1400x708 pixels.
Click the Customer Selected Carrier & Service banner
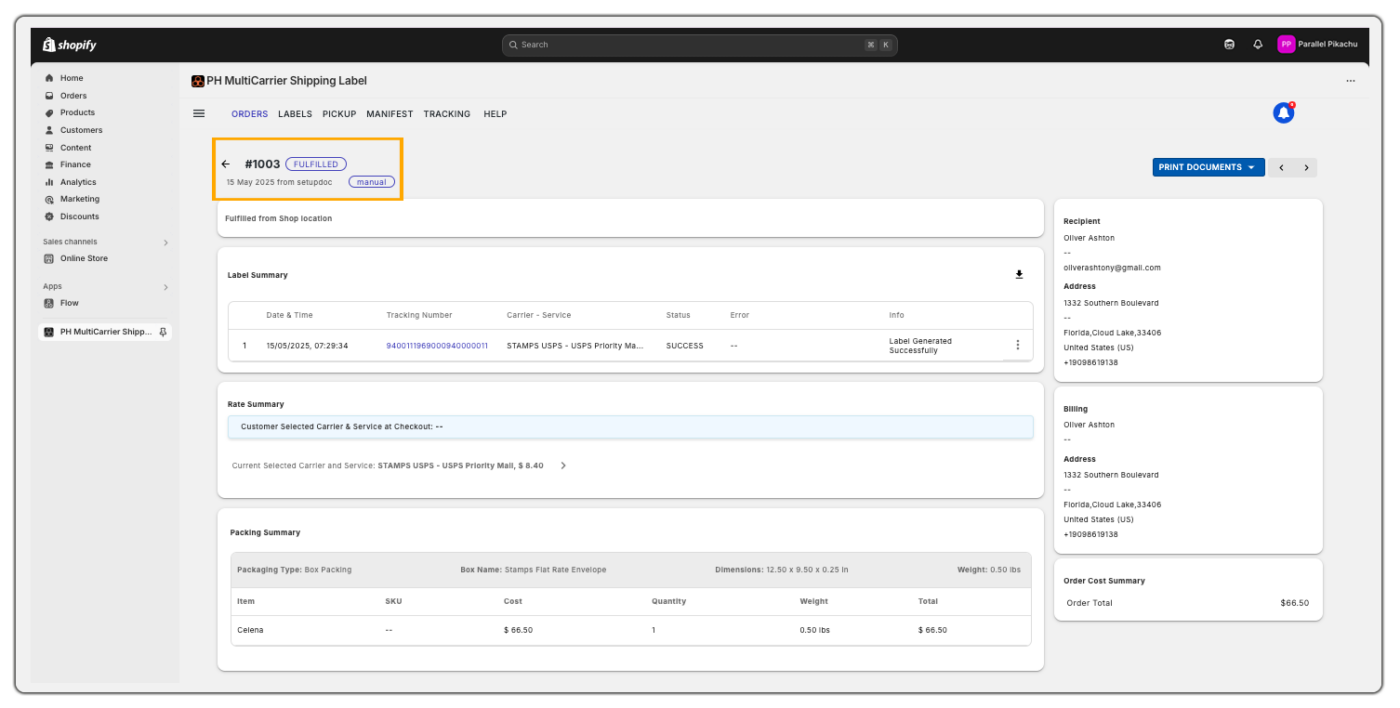pos(630,427)
